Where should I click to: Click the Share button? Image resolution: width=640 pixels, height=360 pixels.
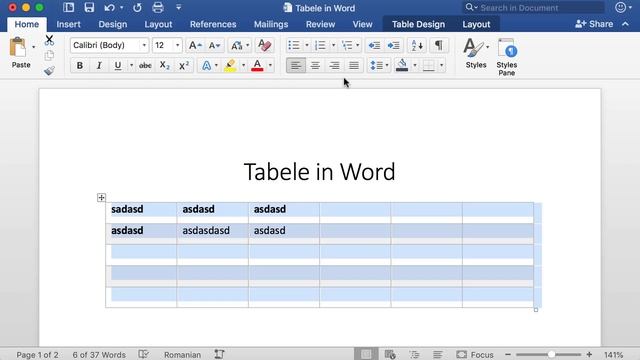pyautogui.click(x=594, y=24)
